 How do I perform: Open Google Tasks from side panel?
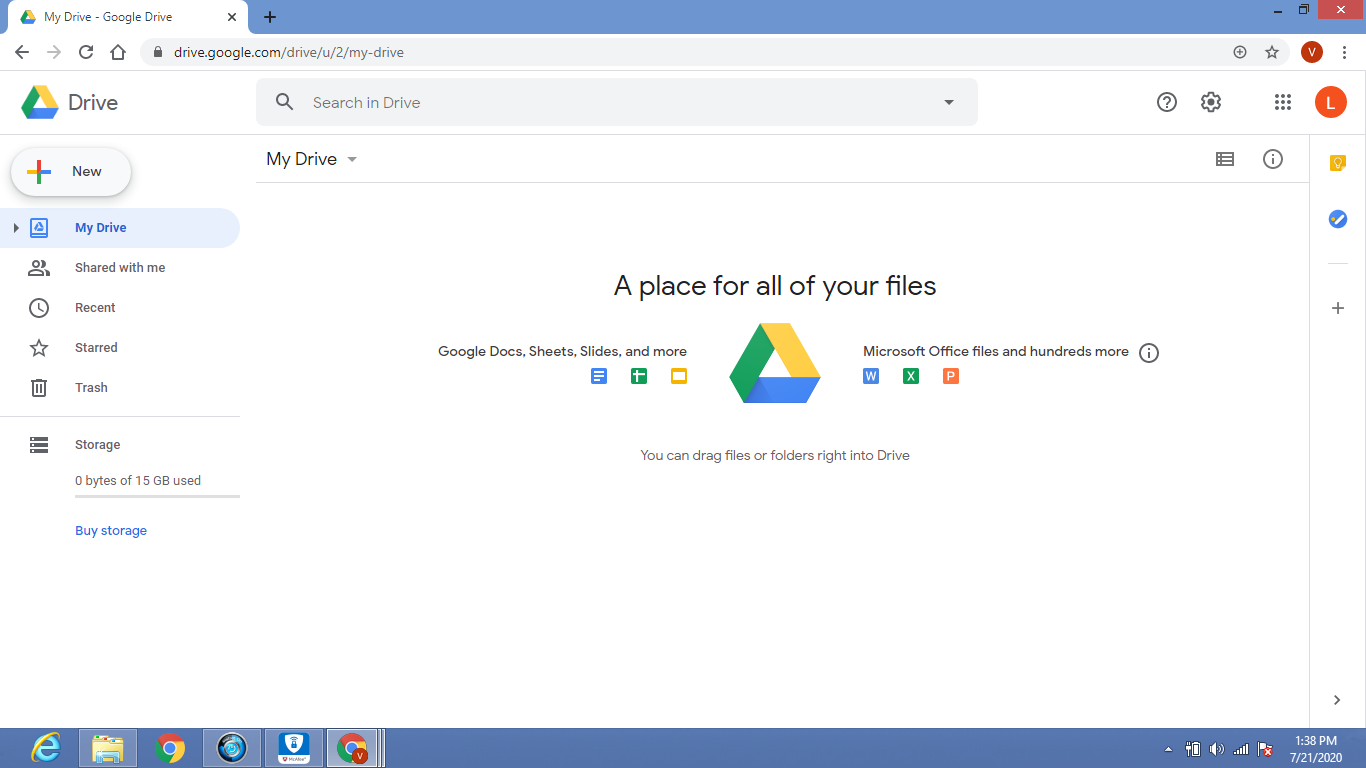click(x=1338, y=219)
